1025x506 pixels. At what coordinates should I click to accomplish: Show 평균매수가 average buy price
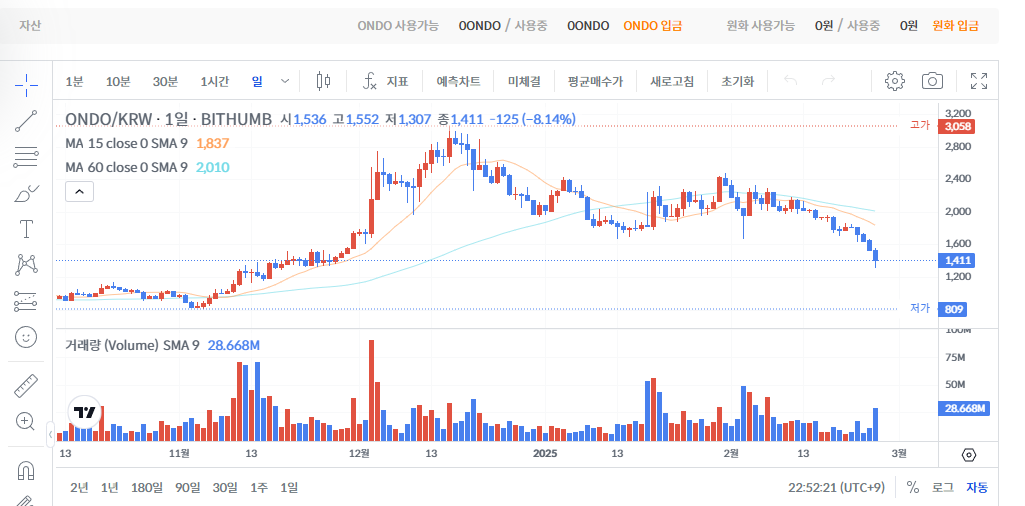(595, 82)
